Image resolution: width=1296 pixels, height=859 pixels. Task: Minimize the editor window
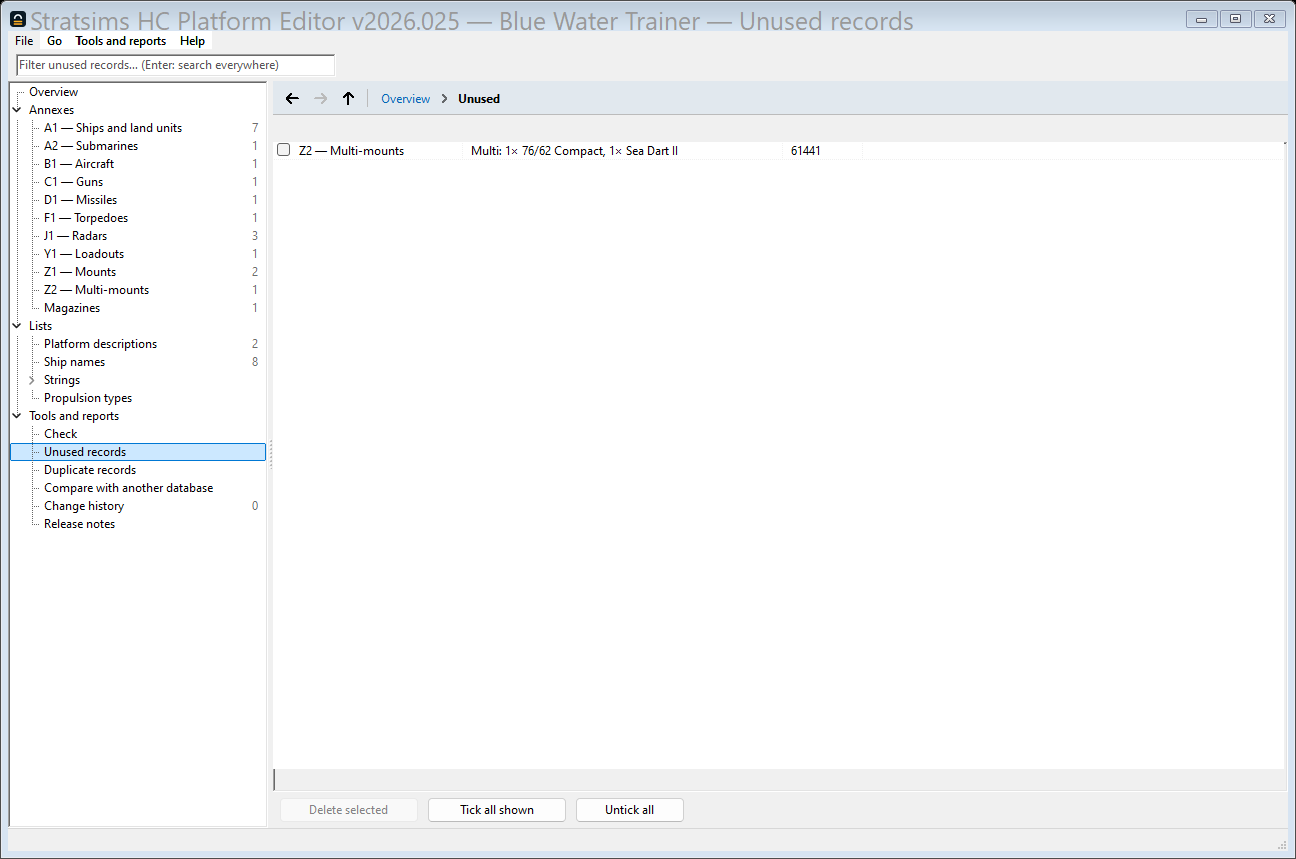pyautogui.click(x=1200, y=18)
